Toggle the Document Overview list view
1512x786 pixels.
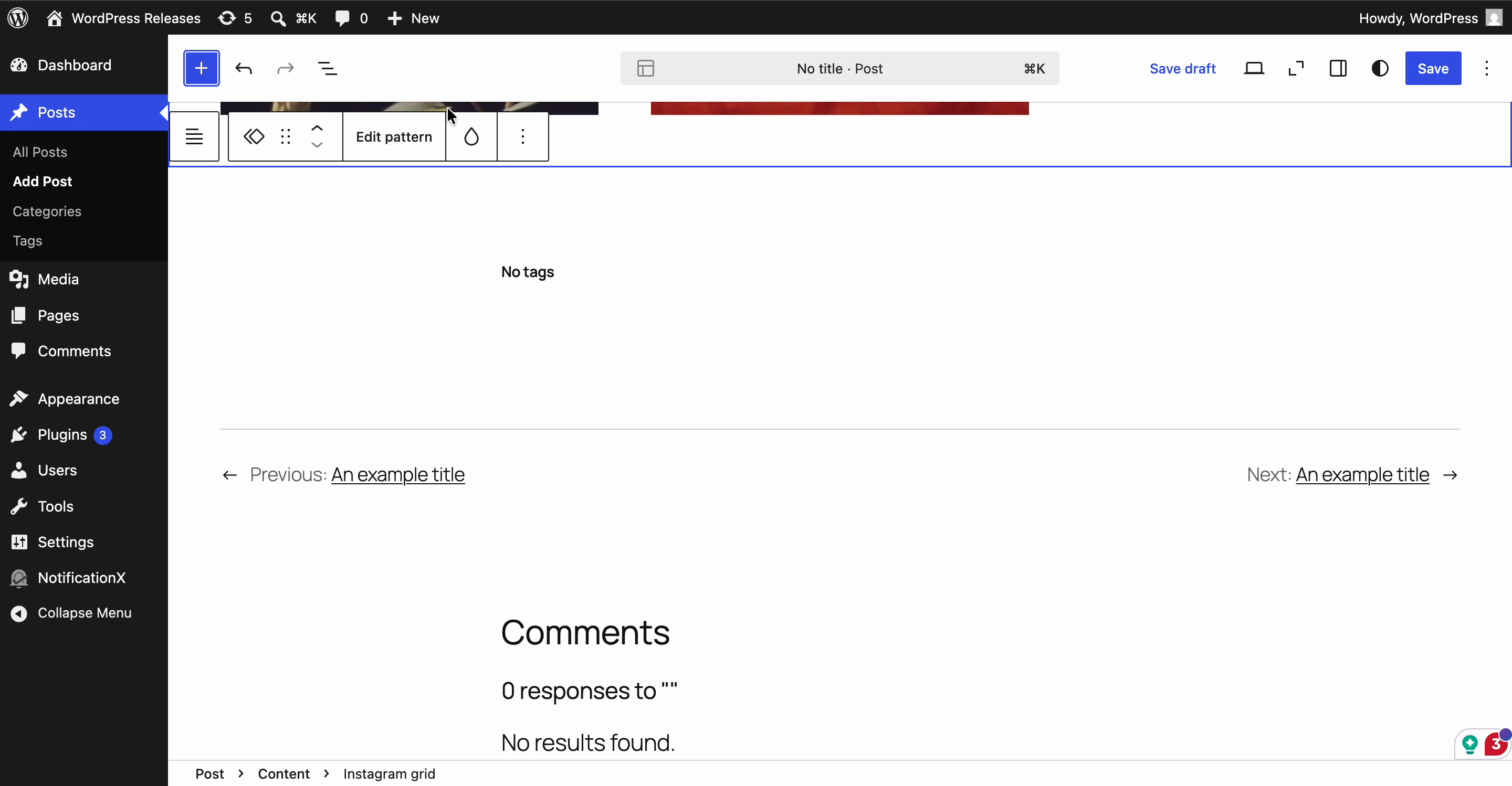tap(328, 69)
